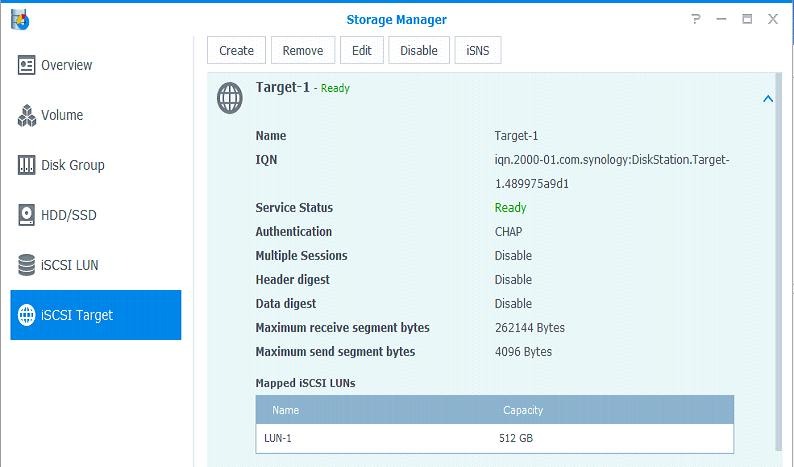Screen dimensions: 794x467
Task: Disable the Target-1 target
Action: pyautogui.click(x=419, y=51)
